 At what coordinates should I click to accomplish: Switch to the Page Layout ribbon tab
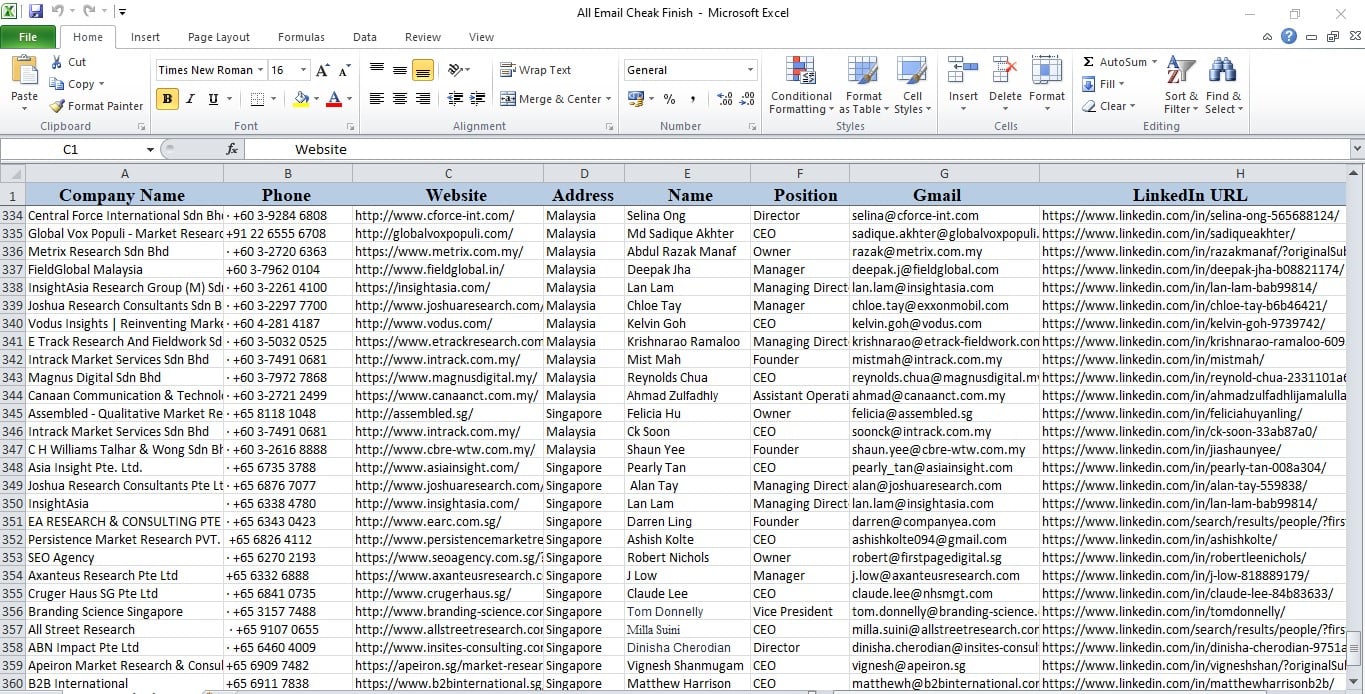218,37
